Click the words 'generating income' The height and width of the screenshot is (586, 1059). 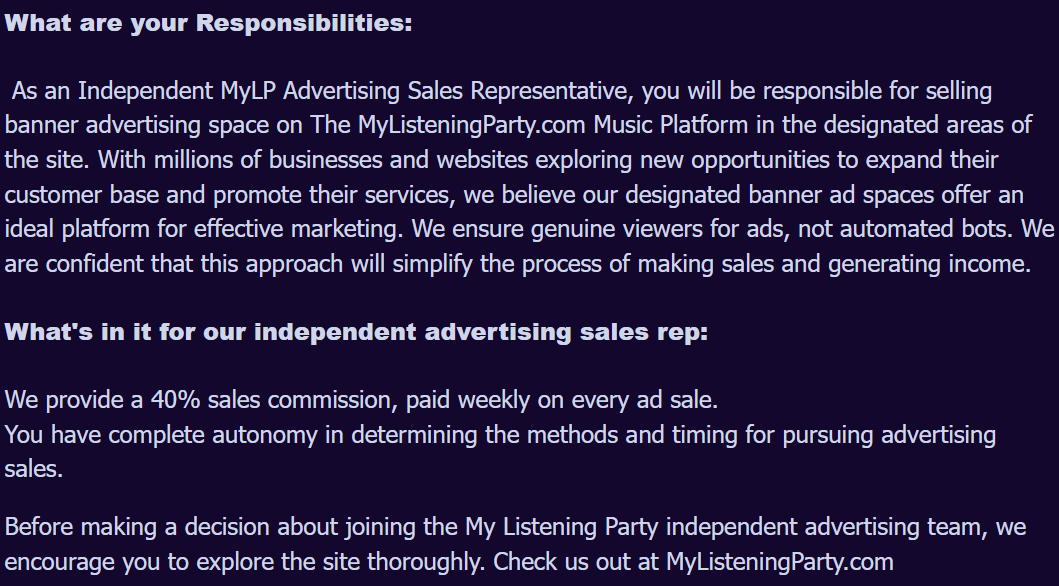point(927,264)
